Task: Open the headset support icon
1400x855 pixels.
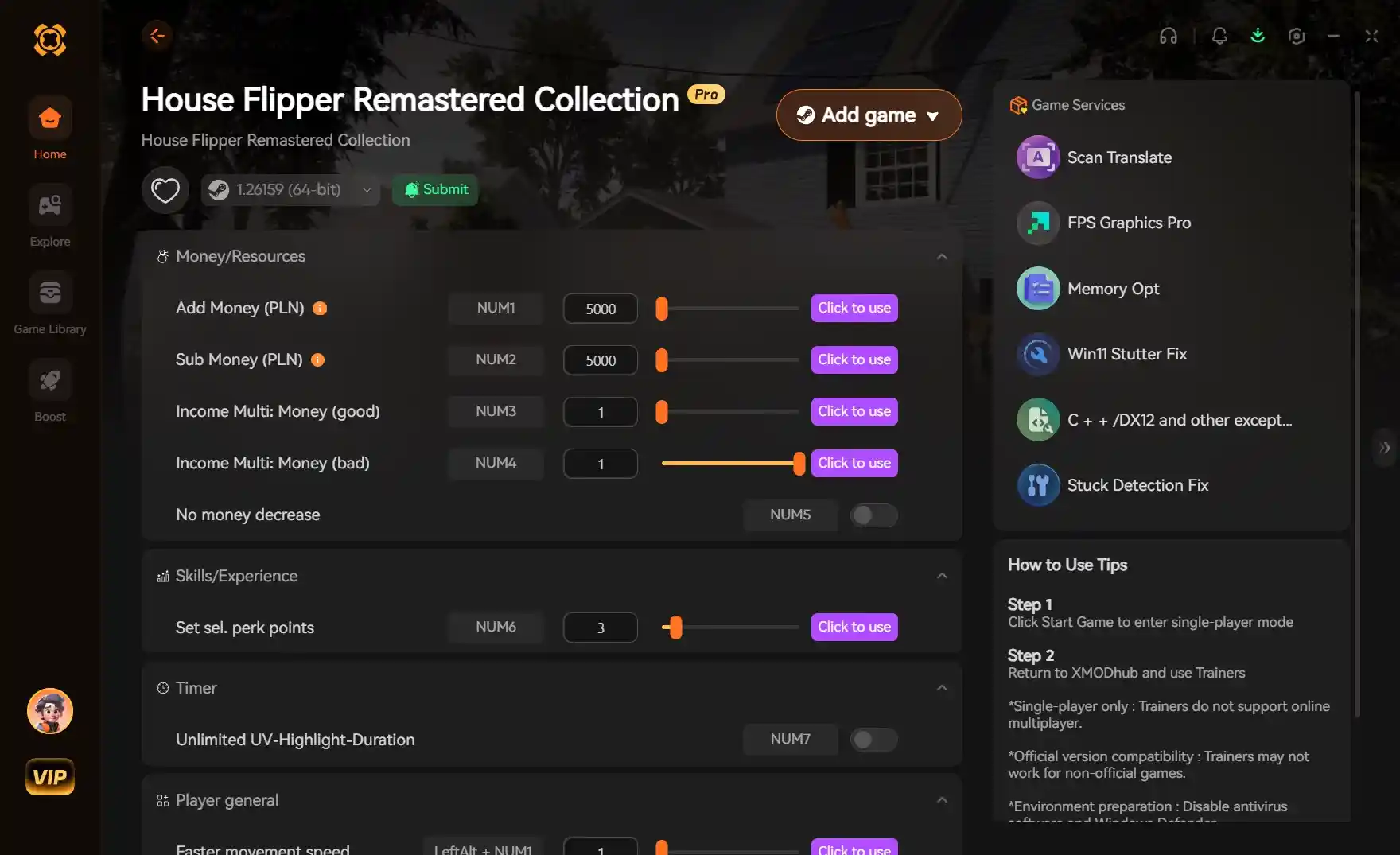Action: (1168, 36)
